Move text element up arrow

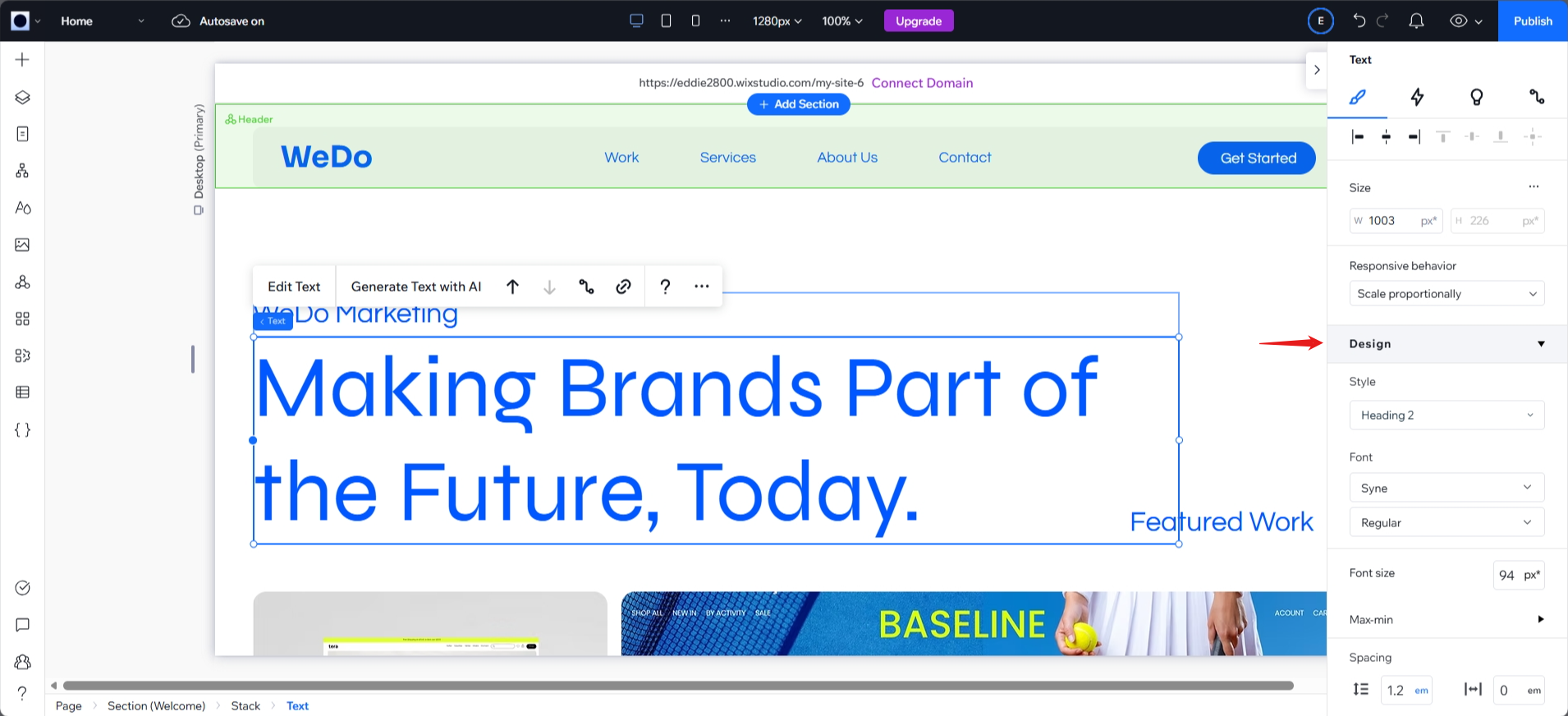click(512, 287)
